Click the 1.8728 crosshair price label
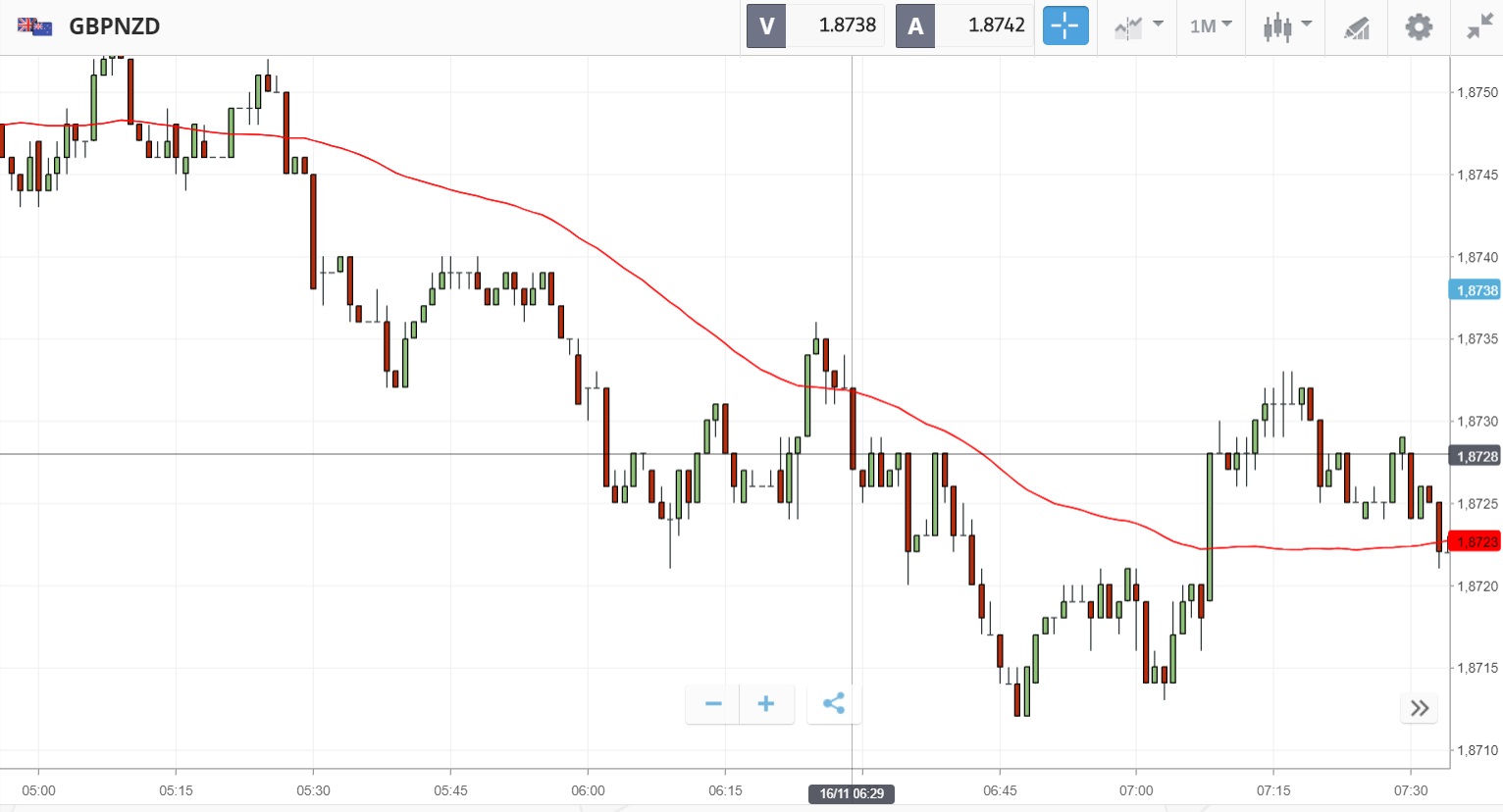The width and height of the screenshot is (1503, 812). 1476,456
